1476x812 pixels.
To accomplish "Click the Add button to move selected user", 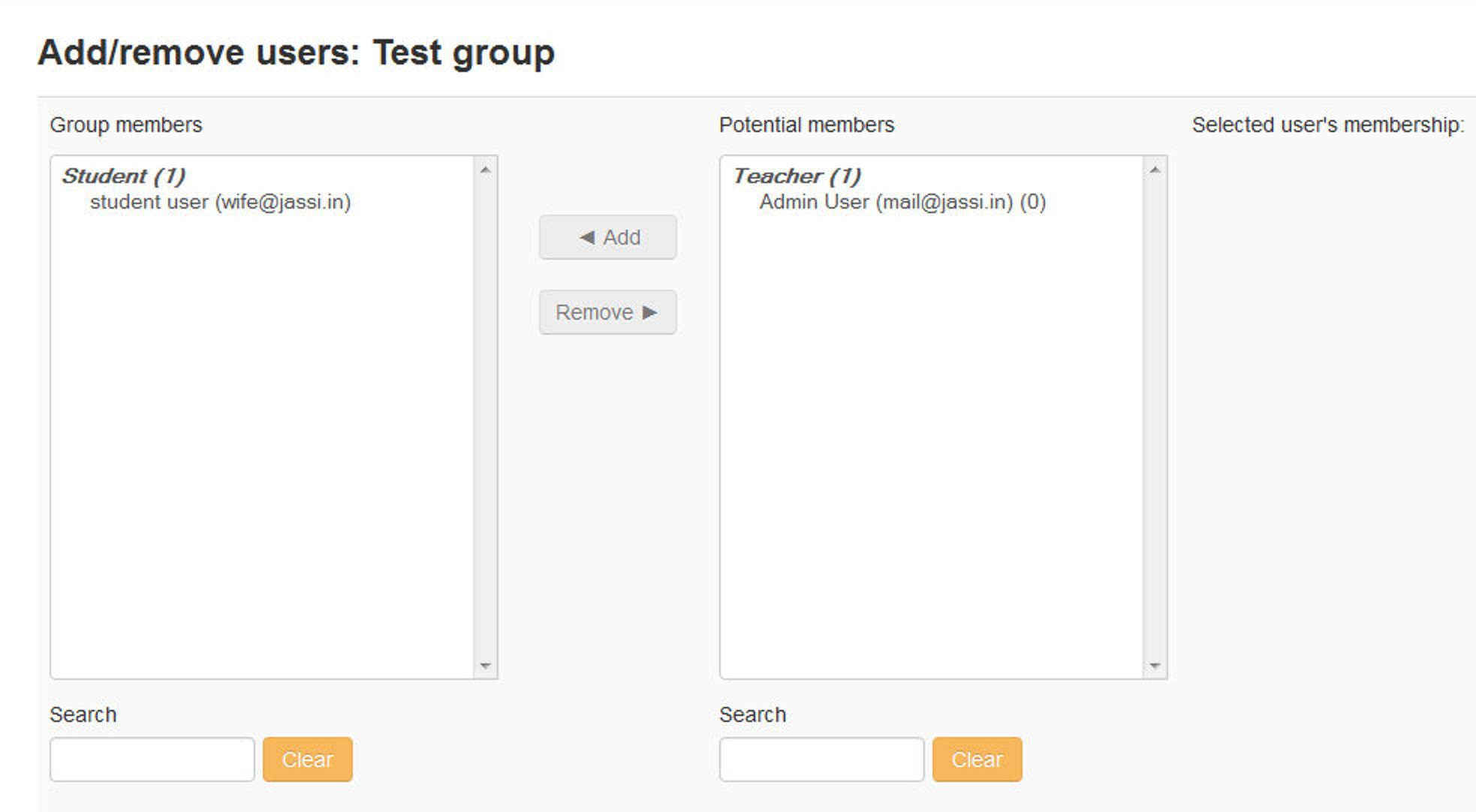I will 607,236.
